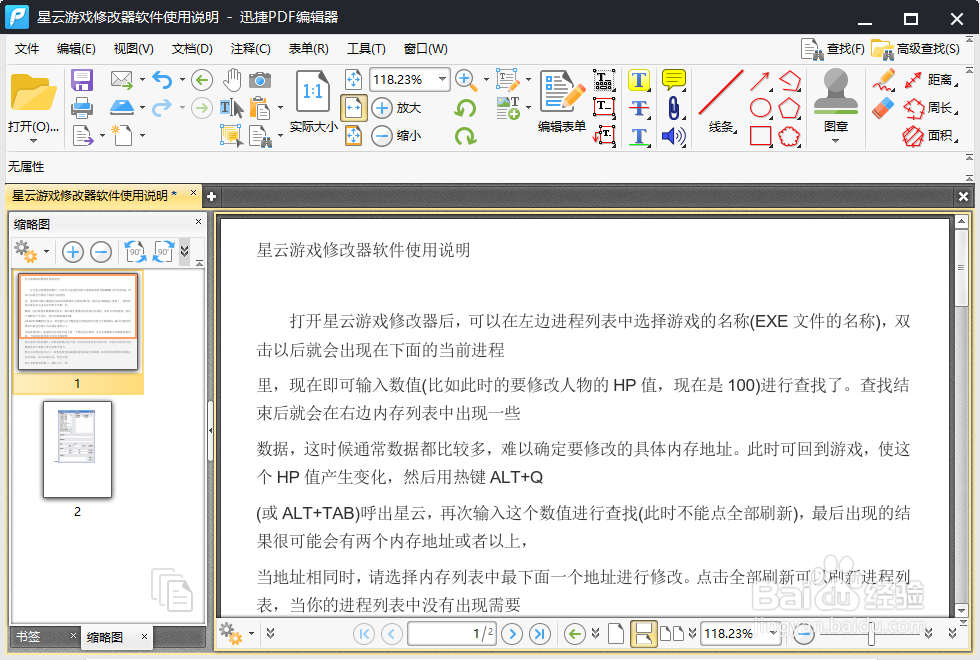Viewport: 980px width, 660px height.
Task: Open the 注释(C) menu
Action: tap(250, 49)
